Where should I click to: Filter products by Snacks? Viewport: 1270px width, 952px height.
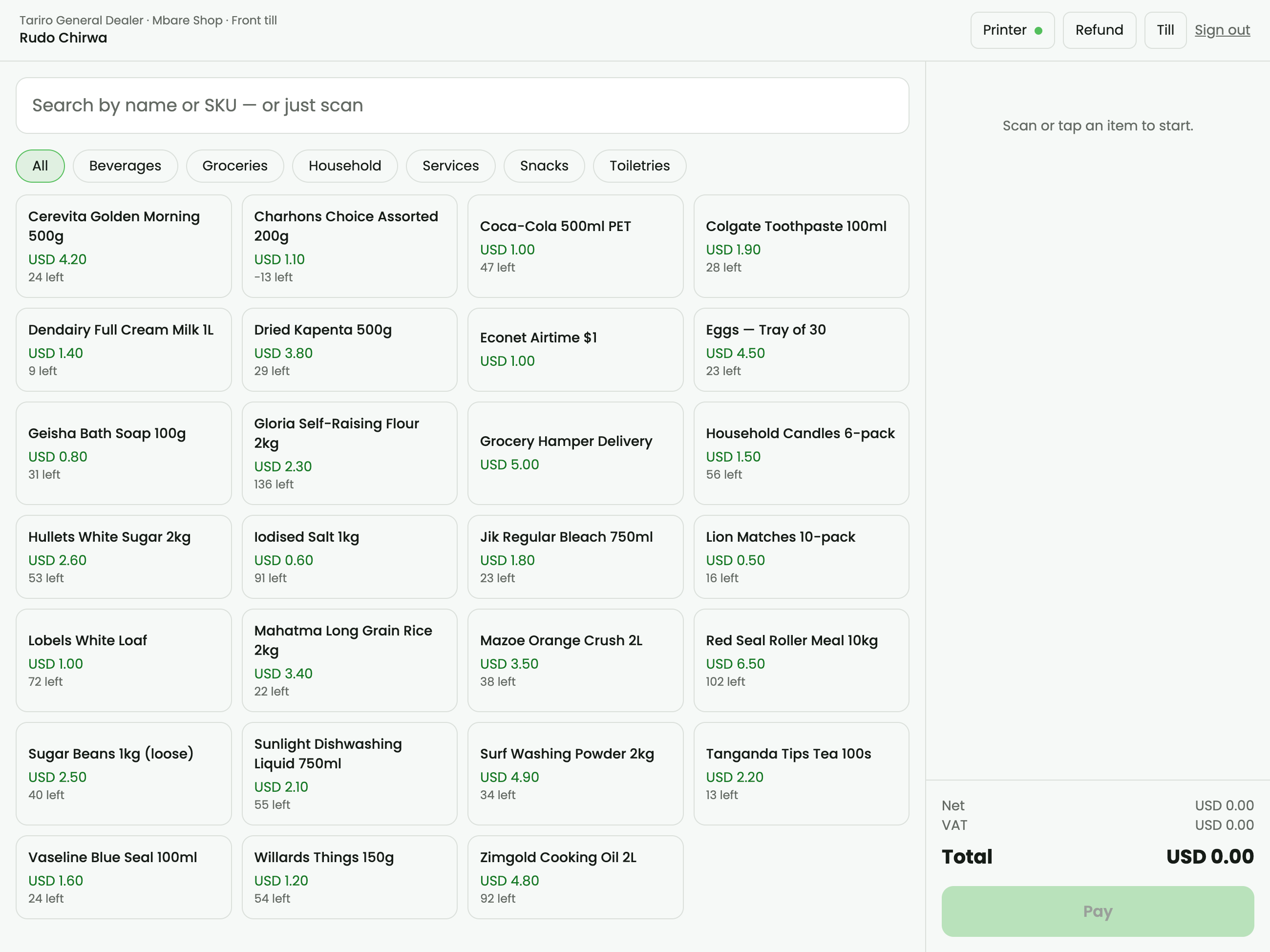544,166
